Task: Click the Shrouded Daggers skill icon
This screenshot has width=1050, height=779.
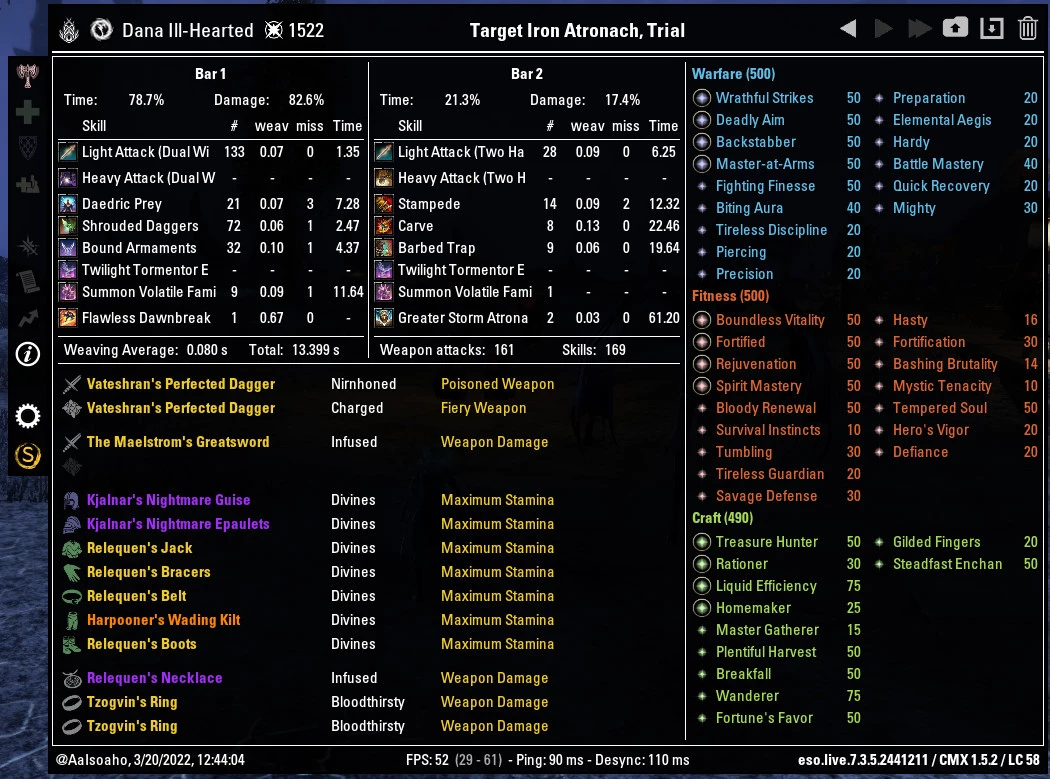Action: (68, 226)
